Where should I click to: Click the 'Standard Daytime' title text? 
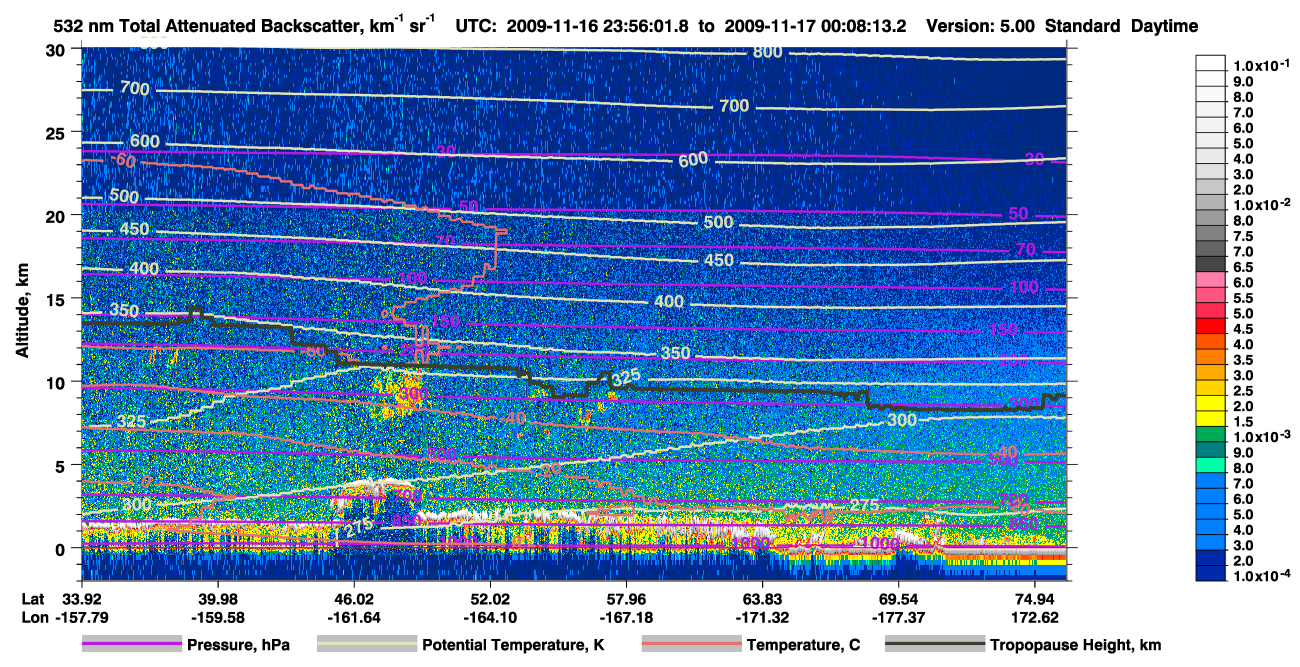pos(1122,26)
